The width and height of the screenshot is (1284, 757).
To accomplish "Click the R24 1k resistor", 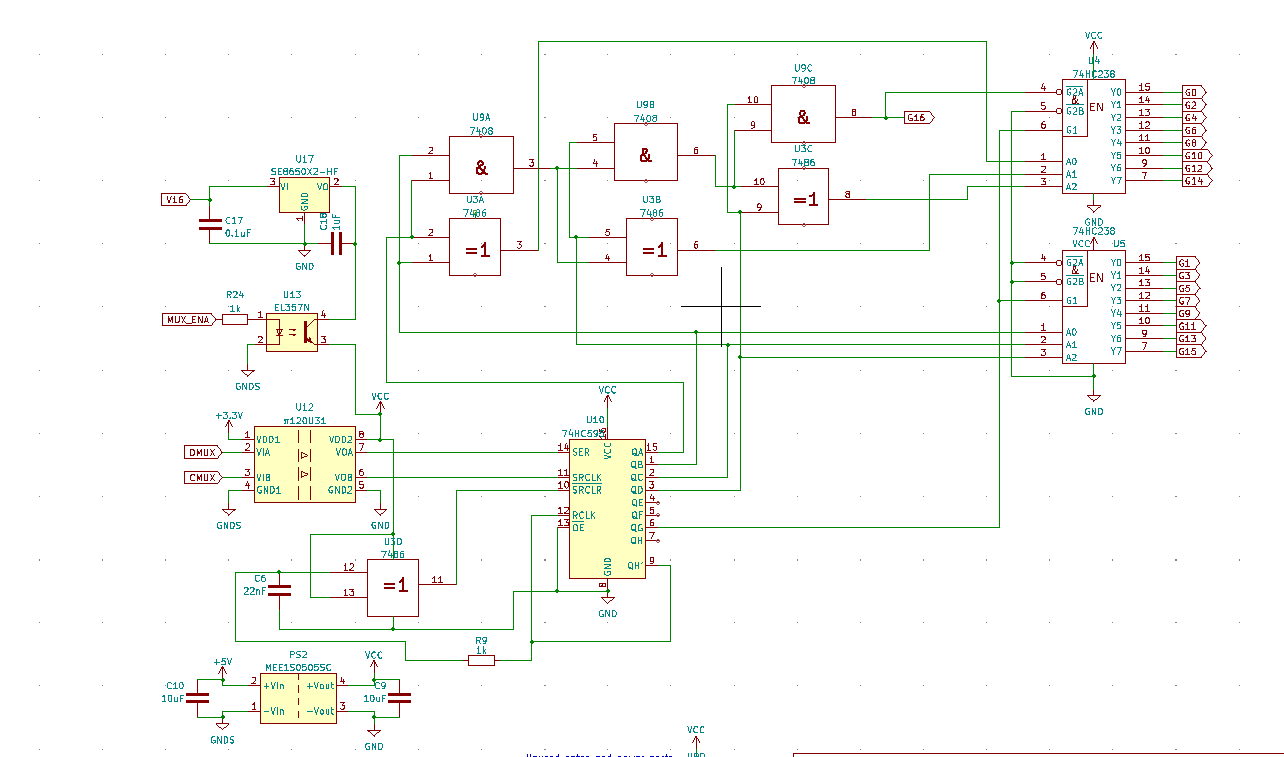I will pyautogui.click(x=234, y=320).
